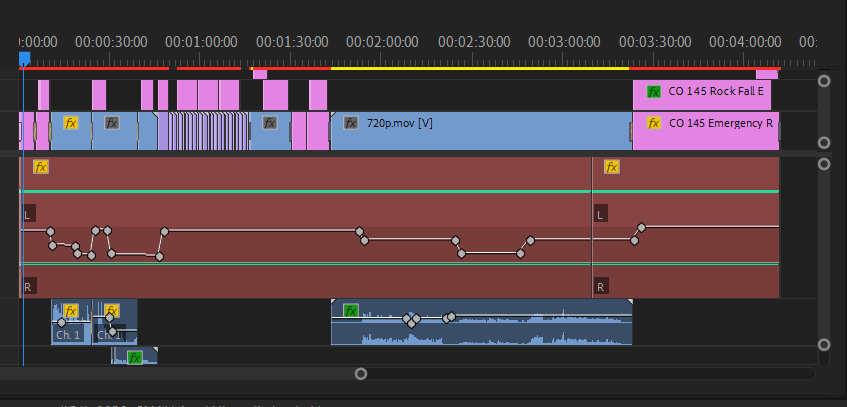Click the yellow fx badge on the second red audio clip
The width and height of the screenshot is (847, 407).
coord(612,167)
